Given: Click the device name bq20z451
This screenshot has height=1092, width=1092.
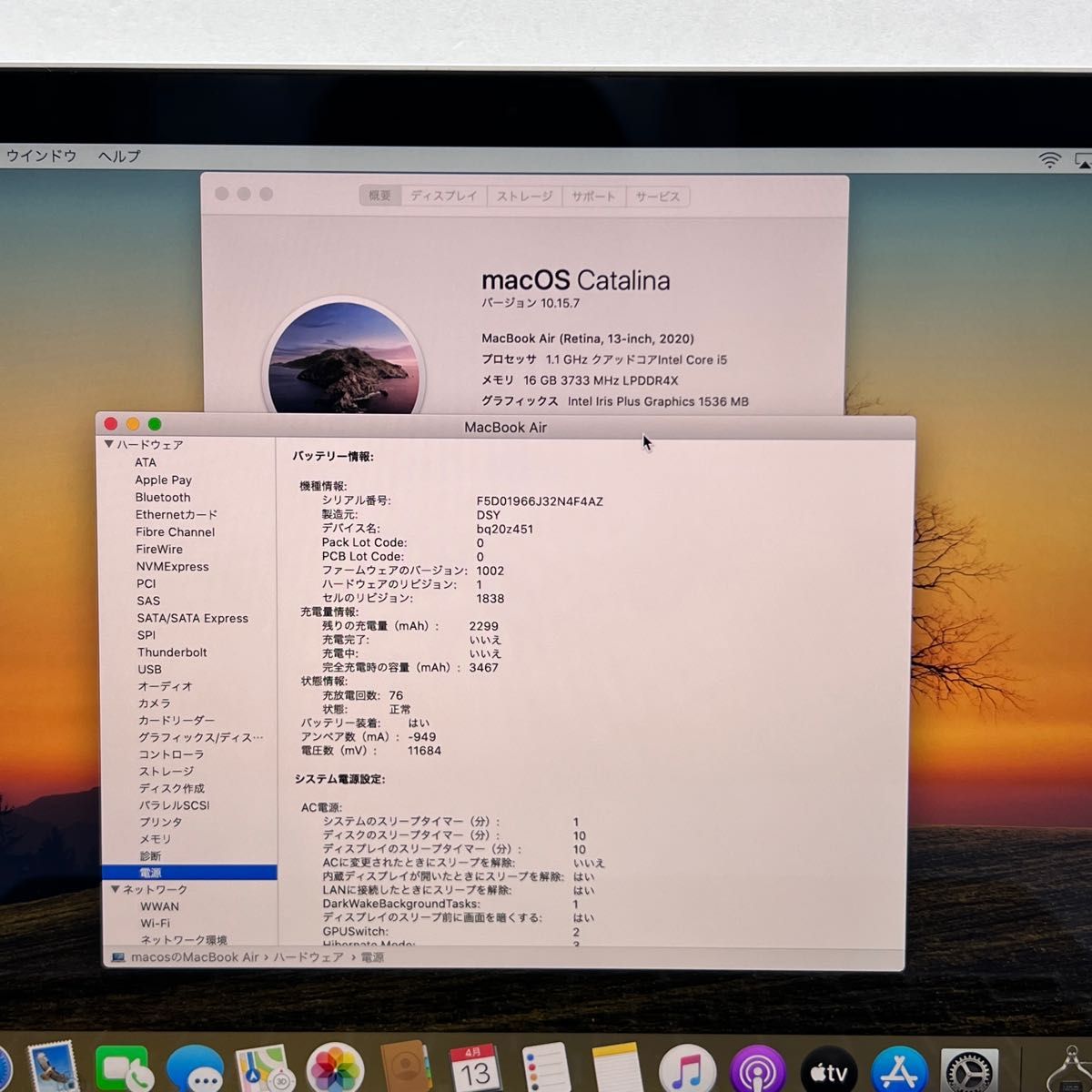Looking at the screenshot, I should pyautogui.click(x=505, y=529).
